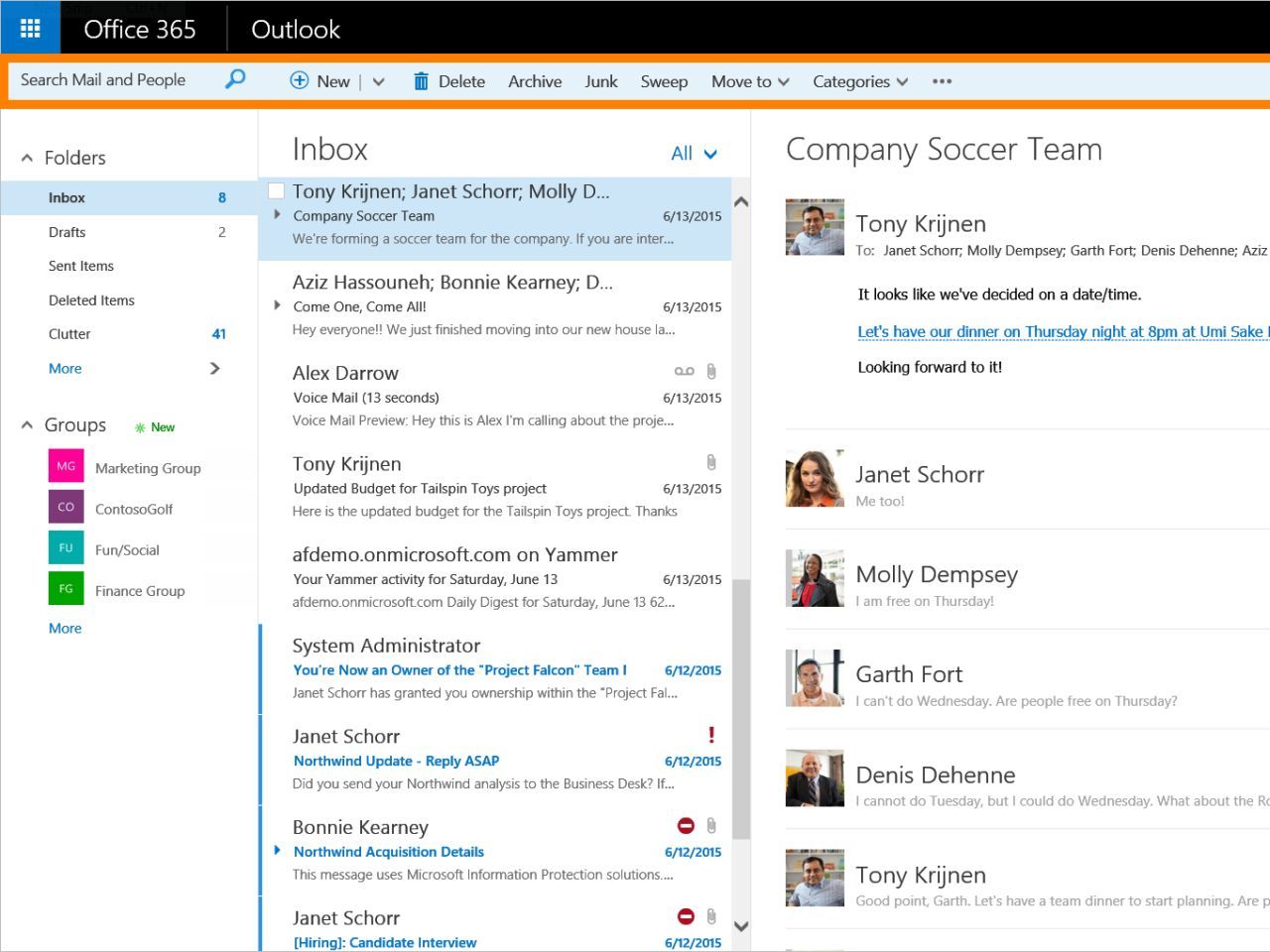Open the Office 365 app launcher grid
The height and width of the screenshot is (952, 1270).
tap(30, 29)
